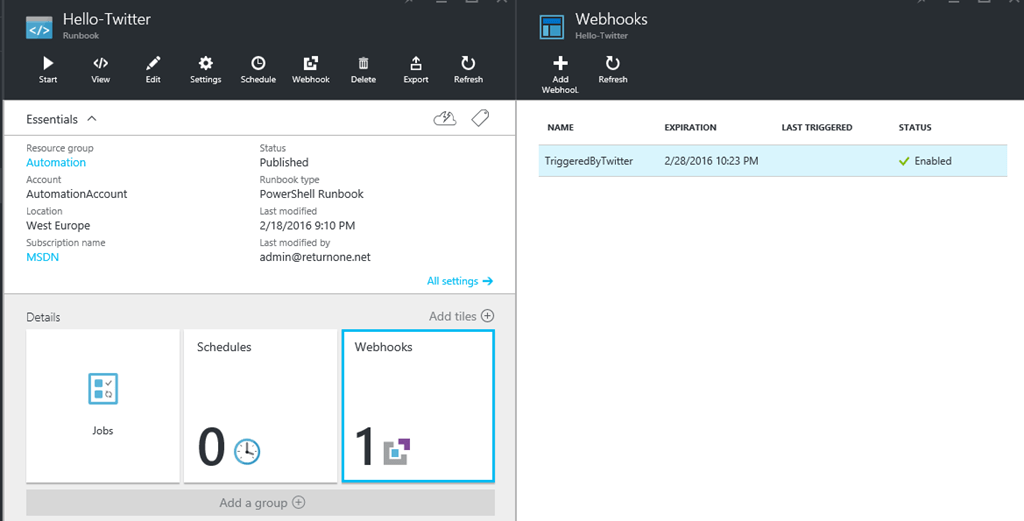Click the tags icon in Essentials
This screenshot has width=1024, height=521.
tap(480, 118)
